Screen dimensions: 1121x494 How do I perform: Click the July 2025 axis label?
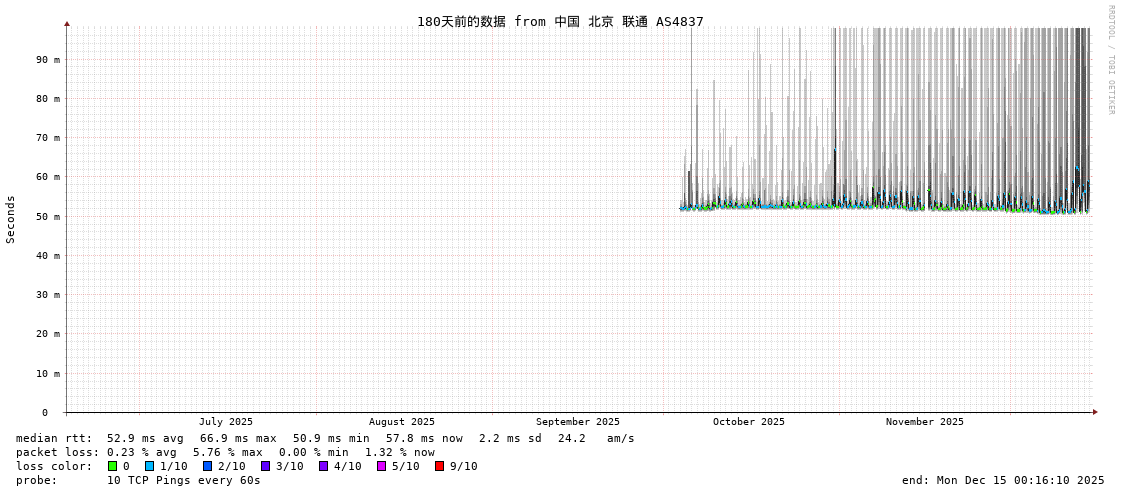pos(225,422)
